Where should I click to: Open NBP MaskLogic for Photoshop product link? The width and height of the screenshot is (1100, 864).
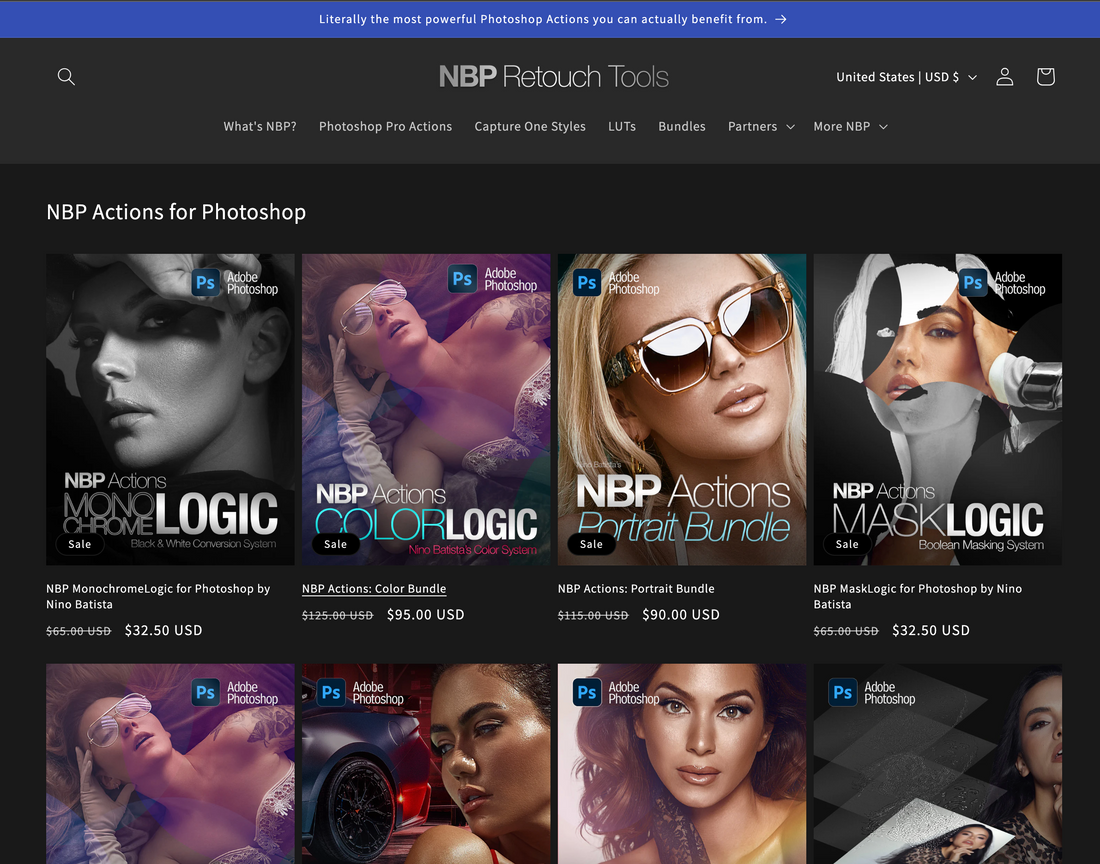[x=918, y=596]
